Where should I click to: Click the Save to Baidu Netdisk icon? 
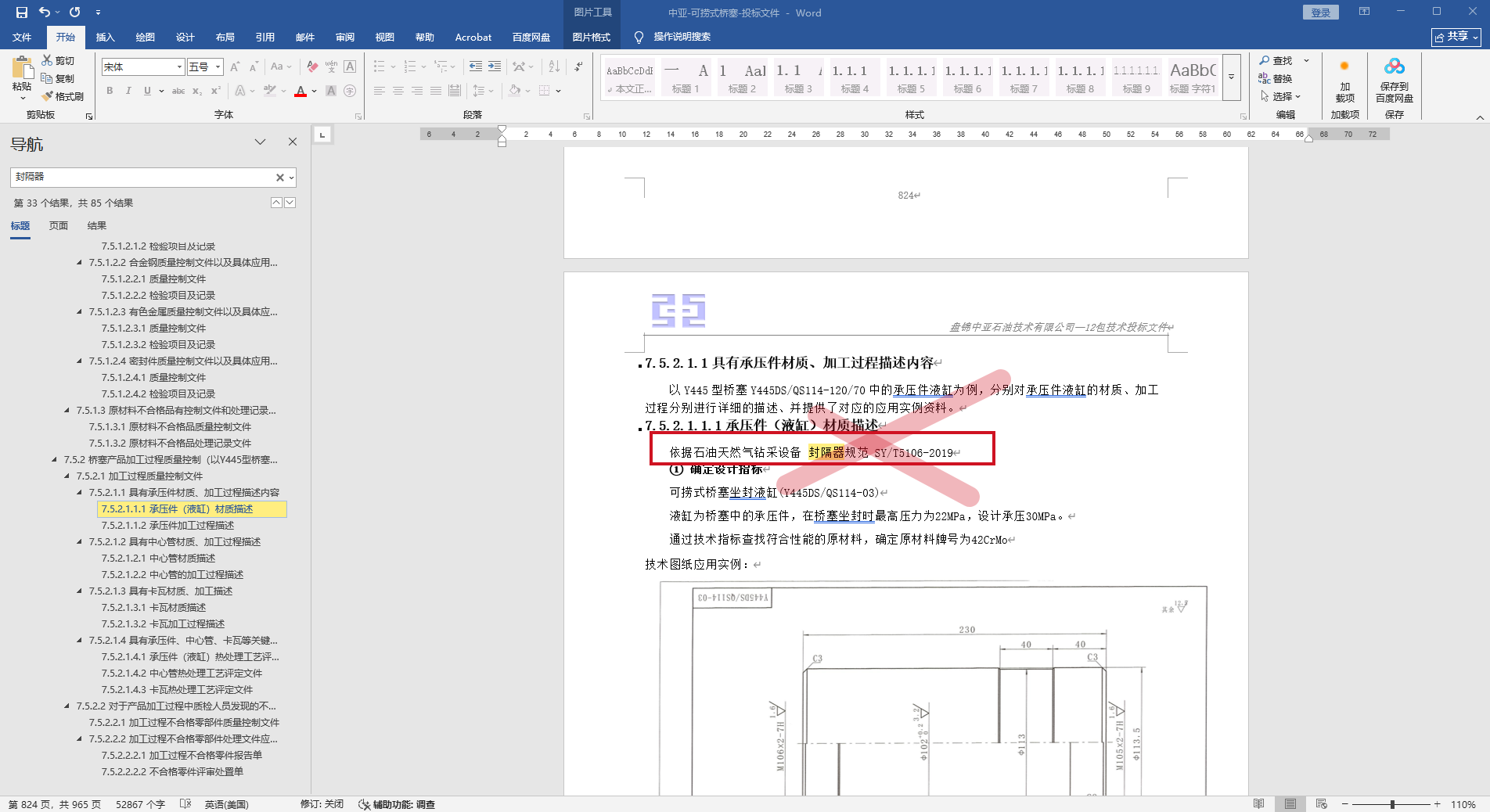pyautogui.click(x=1394, y=67)
